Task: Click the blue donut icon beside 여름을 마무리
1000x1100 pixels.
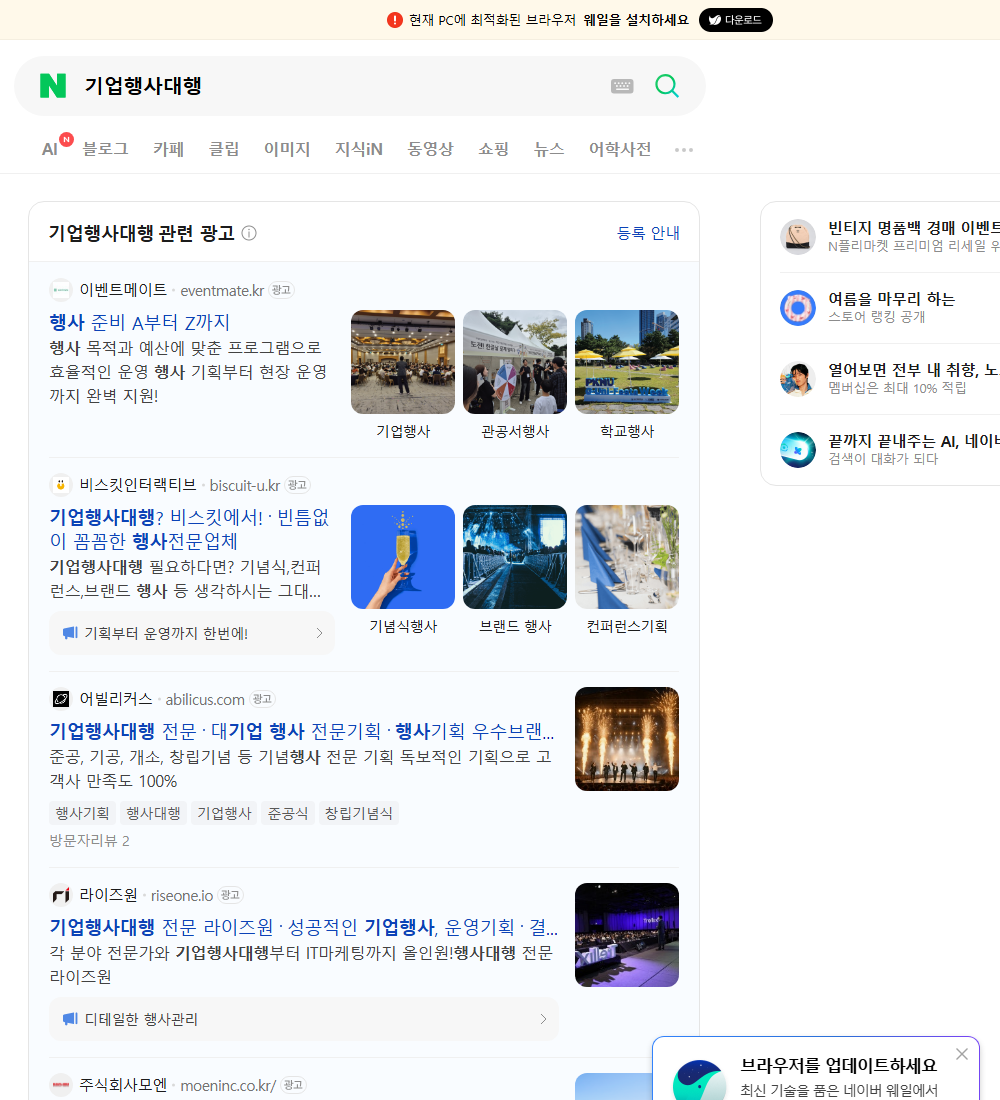Action: click(x=798, y=307)
